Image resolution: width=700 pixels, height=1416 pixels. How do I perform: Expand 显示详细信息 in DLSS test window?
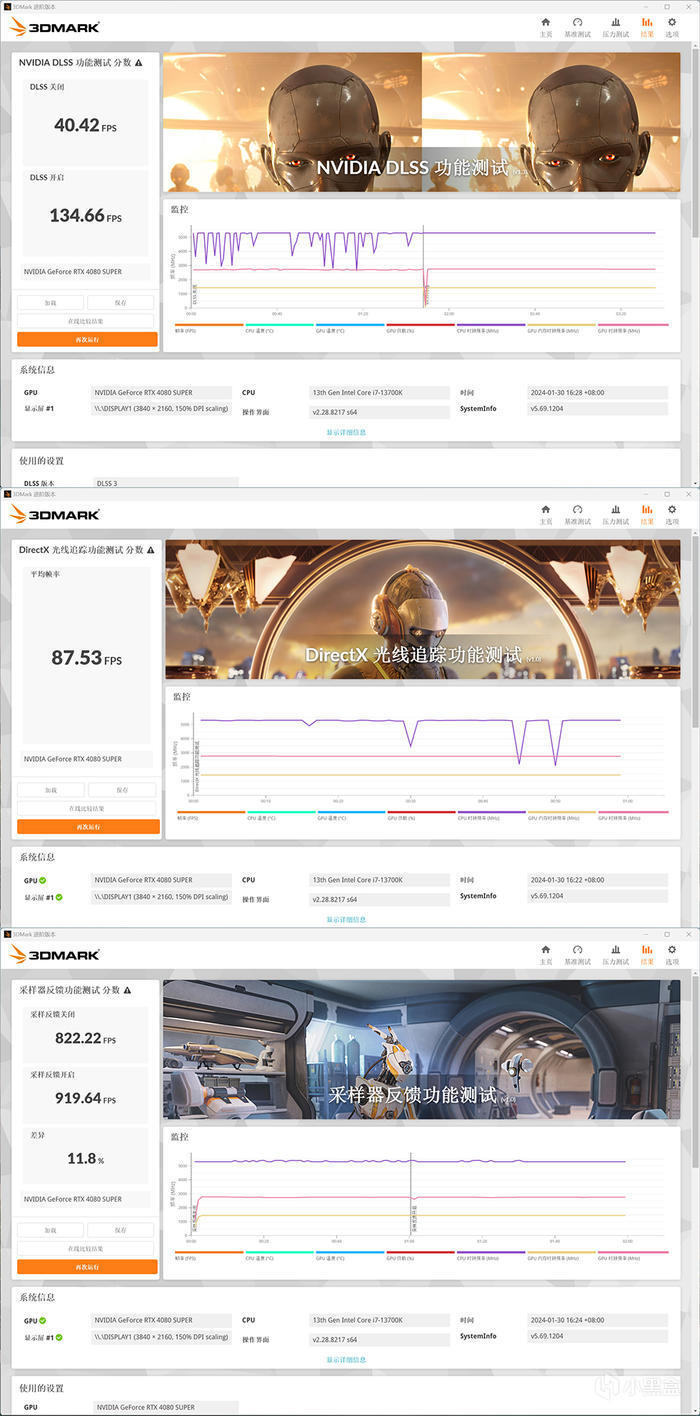(x=346, y=432)
